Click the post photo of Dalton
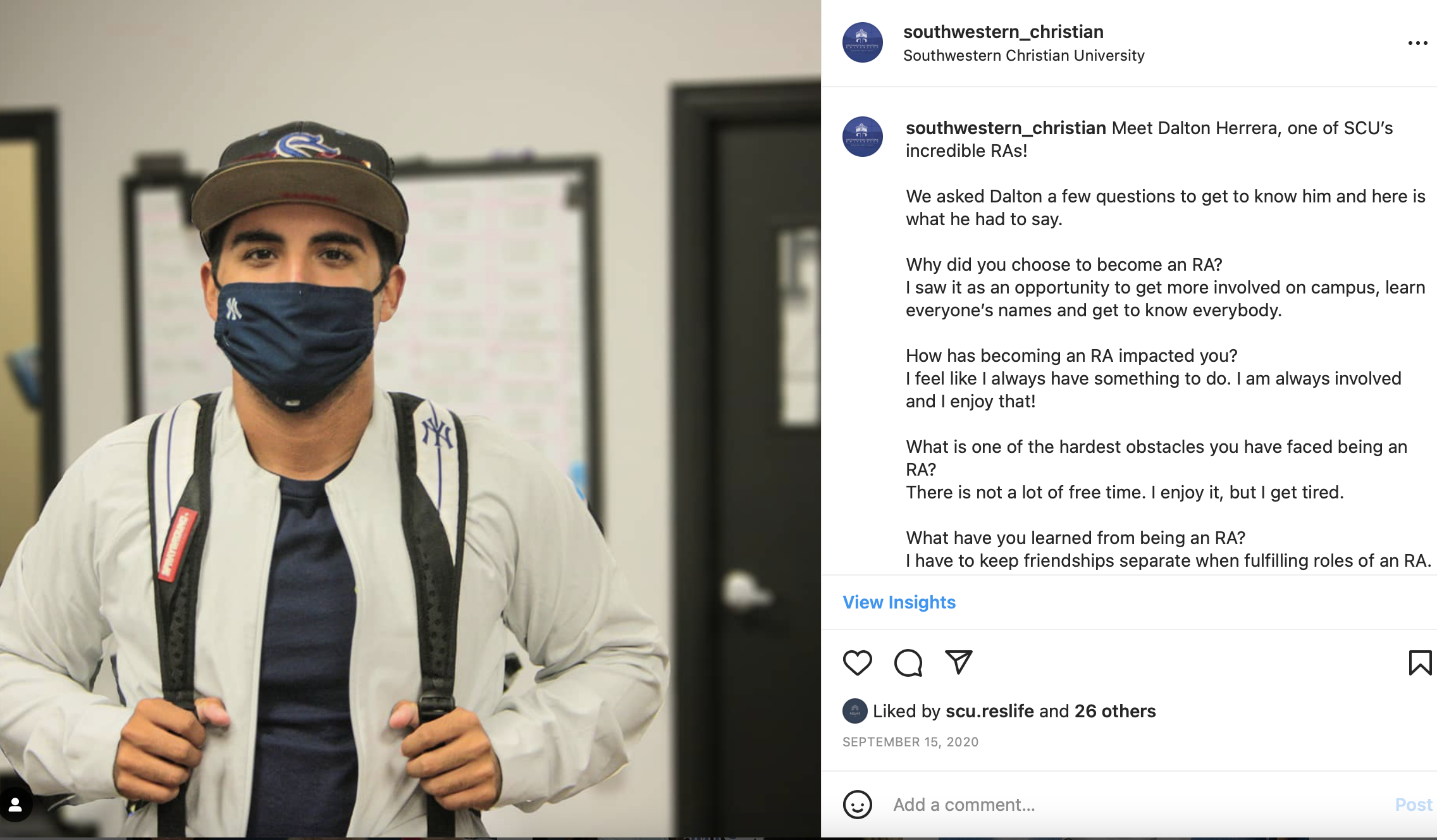The image size is (1437, 840). (410, 419)
